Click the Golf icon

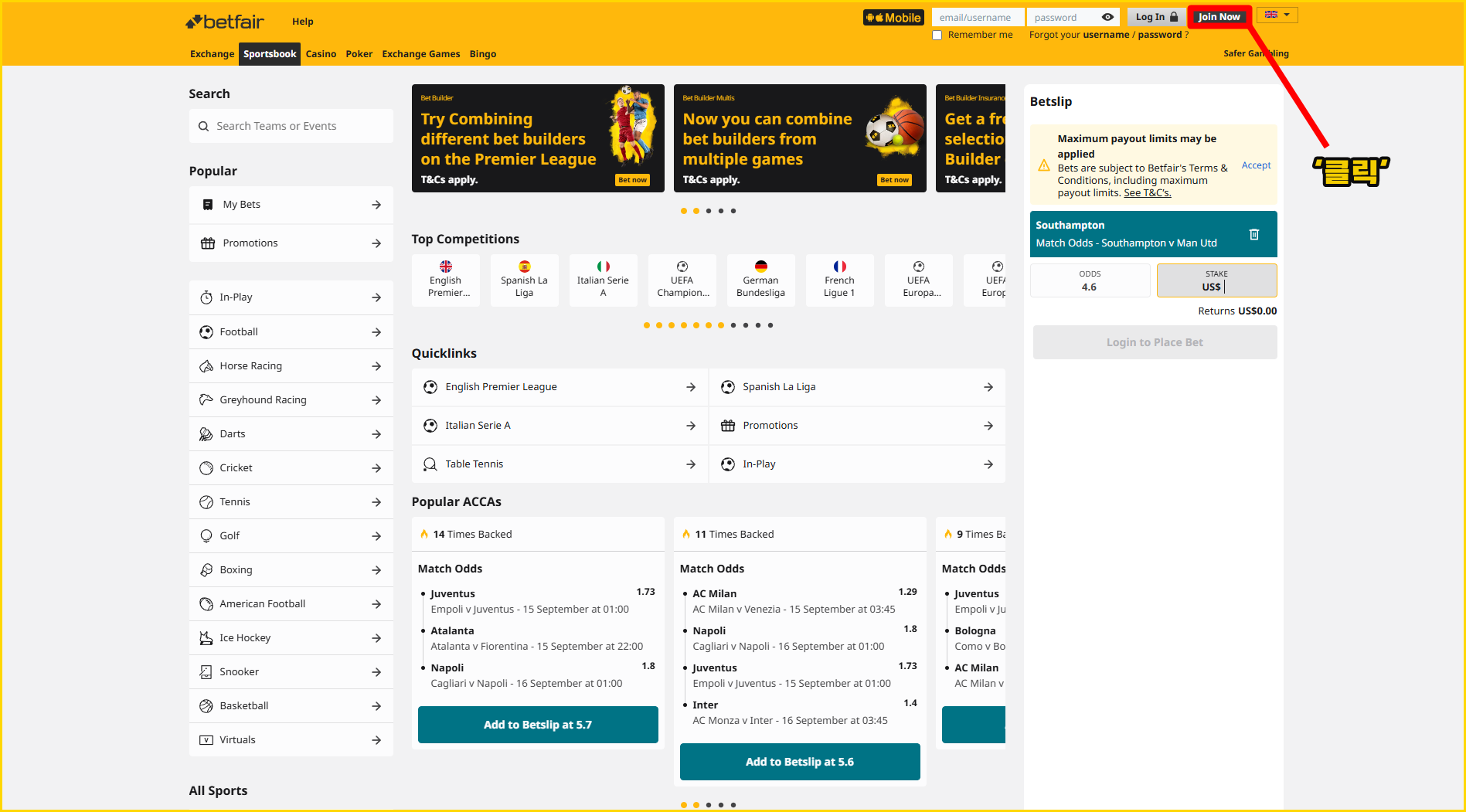click(206, 536)
